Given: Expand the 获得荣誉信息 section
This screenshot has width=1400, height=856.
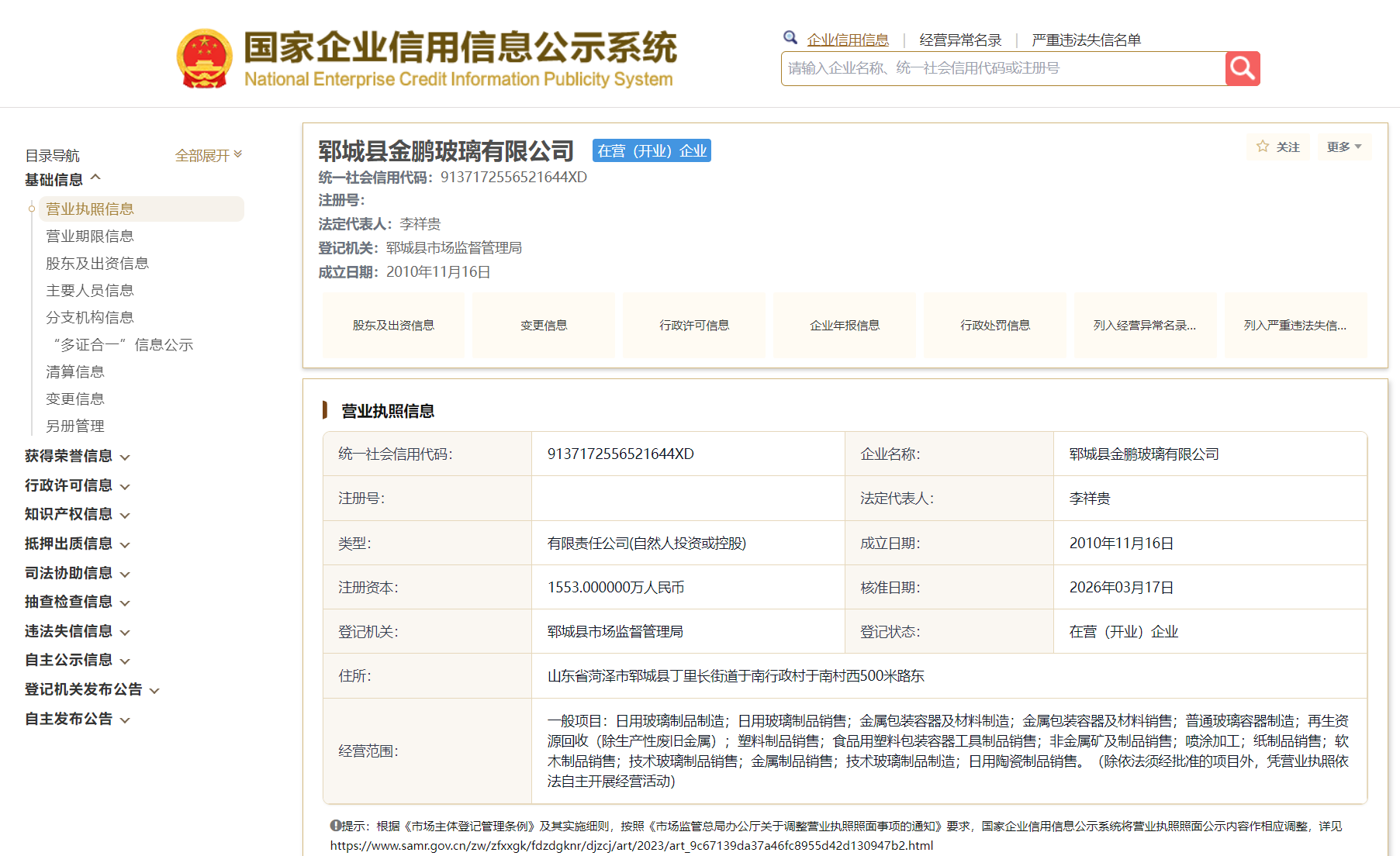Looking at the screenshot, I should tap(77, 456).
